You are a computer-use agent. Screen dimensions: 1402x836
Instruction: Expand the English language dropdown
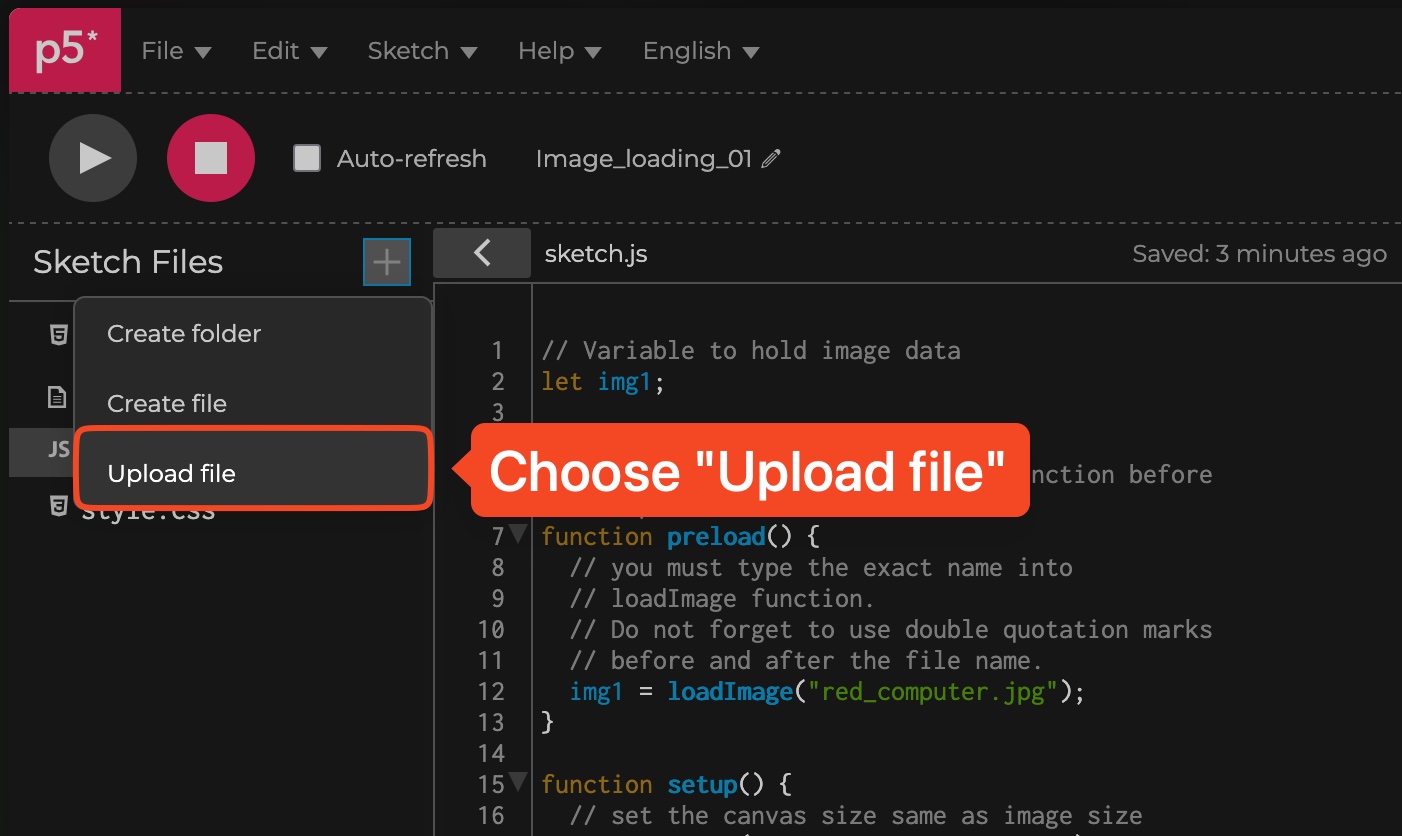pos(700,51)
